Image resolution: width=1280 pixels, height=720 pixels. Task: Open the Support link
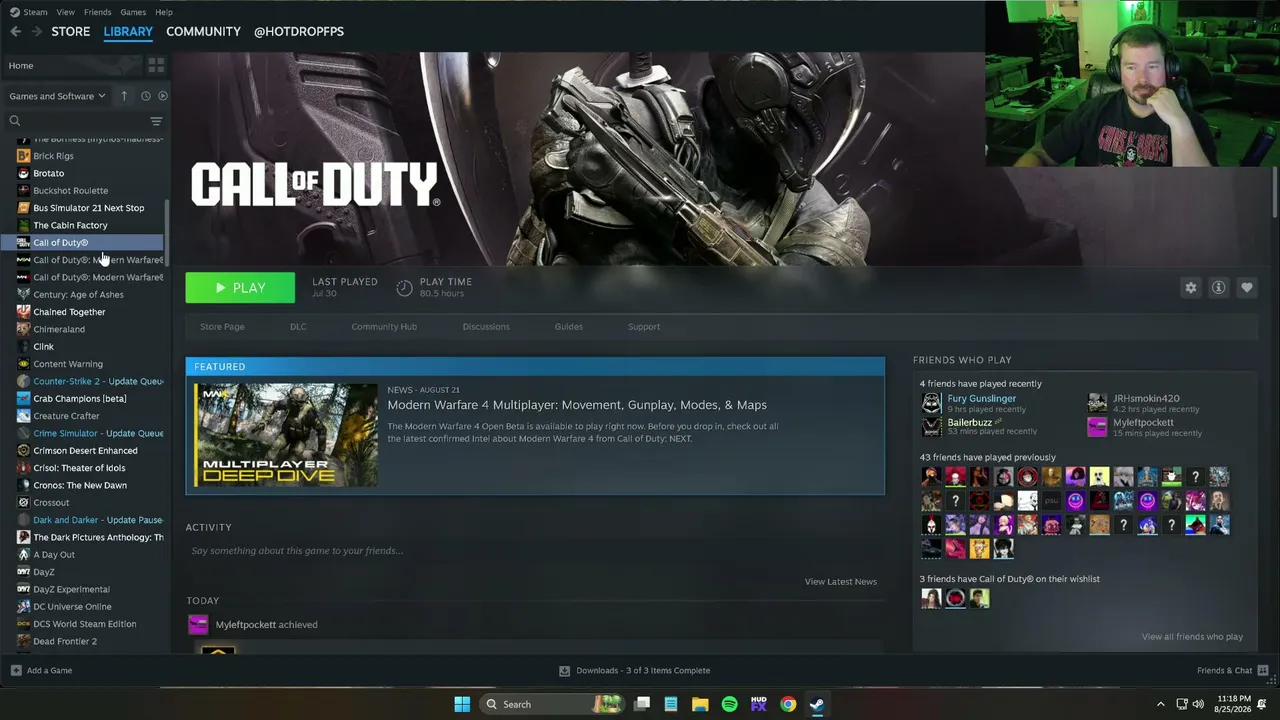click(x=644, y=327)
